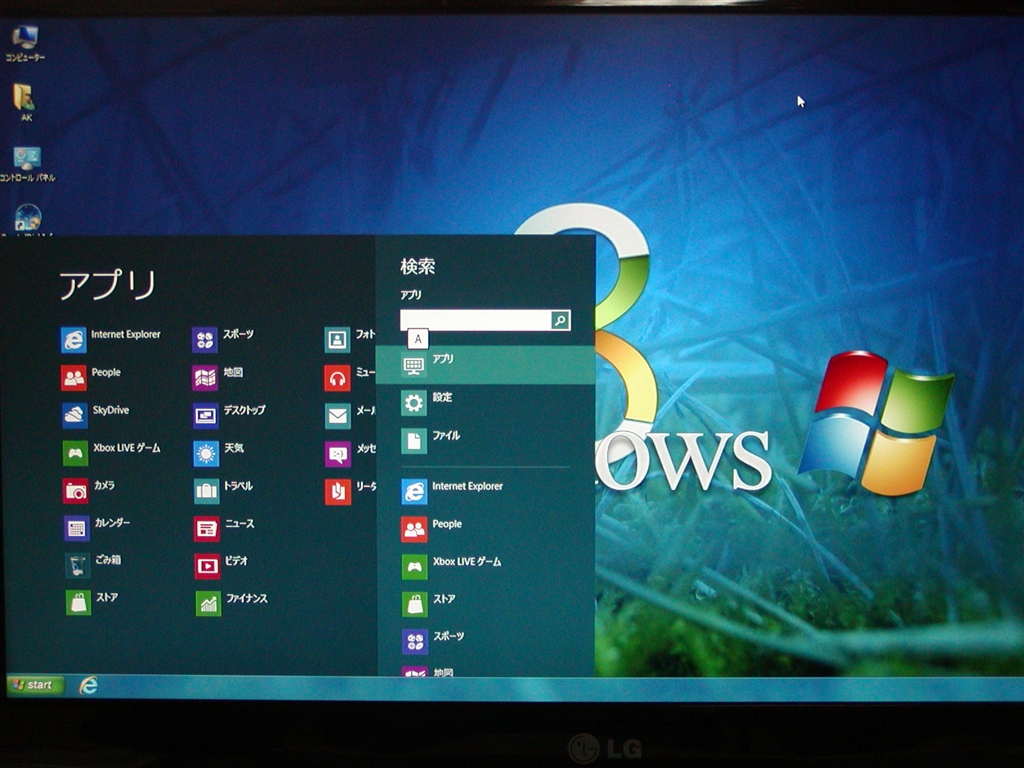Open the 天気 (Weather) app
The height and width of the screenshot is (768, 1024).
[218, 453]
